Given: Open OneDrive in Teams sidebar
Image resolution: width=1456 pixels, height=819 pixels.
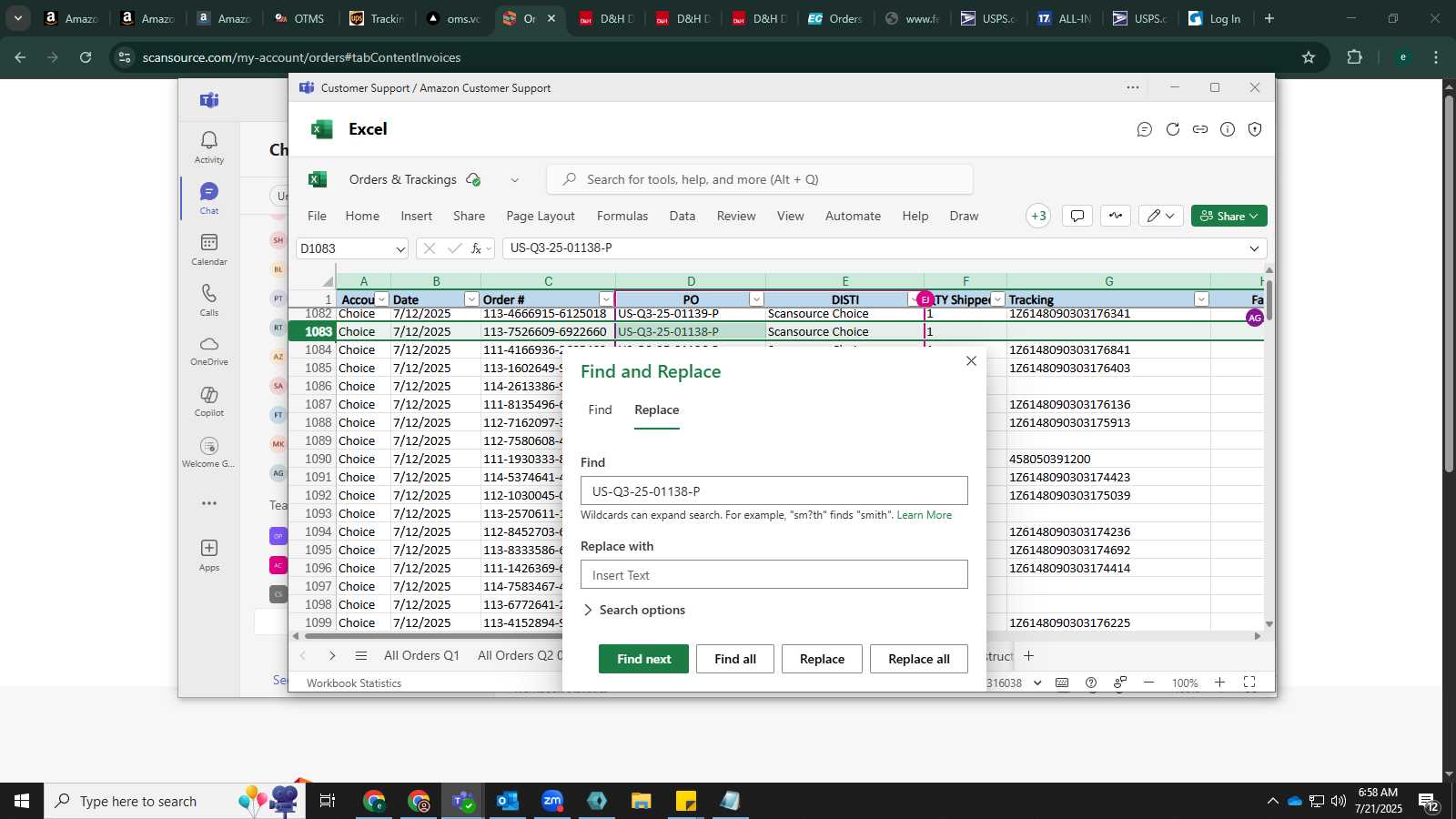Looking at the screenshot, I should click(209, 350).
